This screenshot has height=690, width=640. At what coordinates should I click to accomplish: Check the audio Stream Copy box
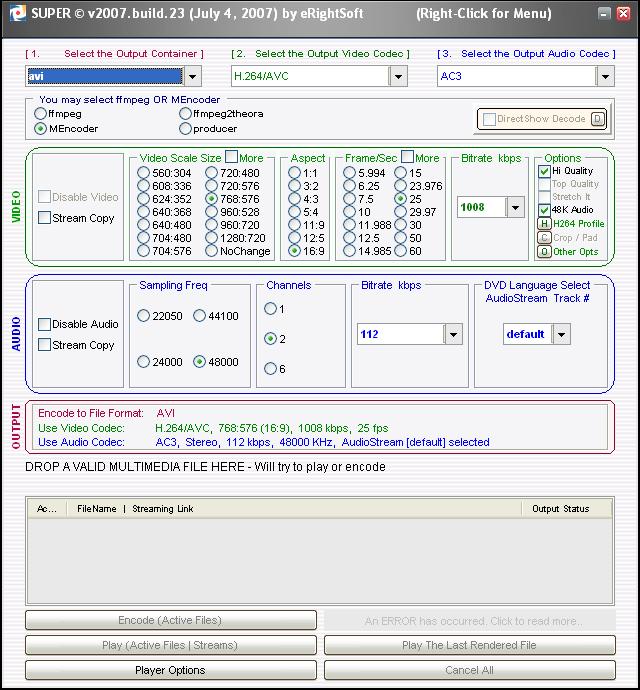coord(44,345)
